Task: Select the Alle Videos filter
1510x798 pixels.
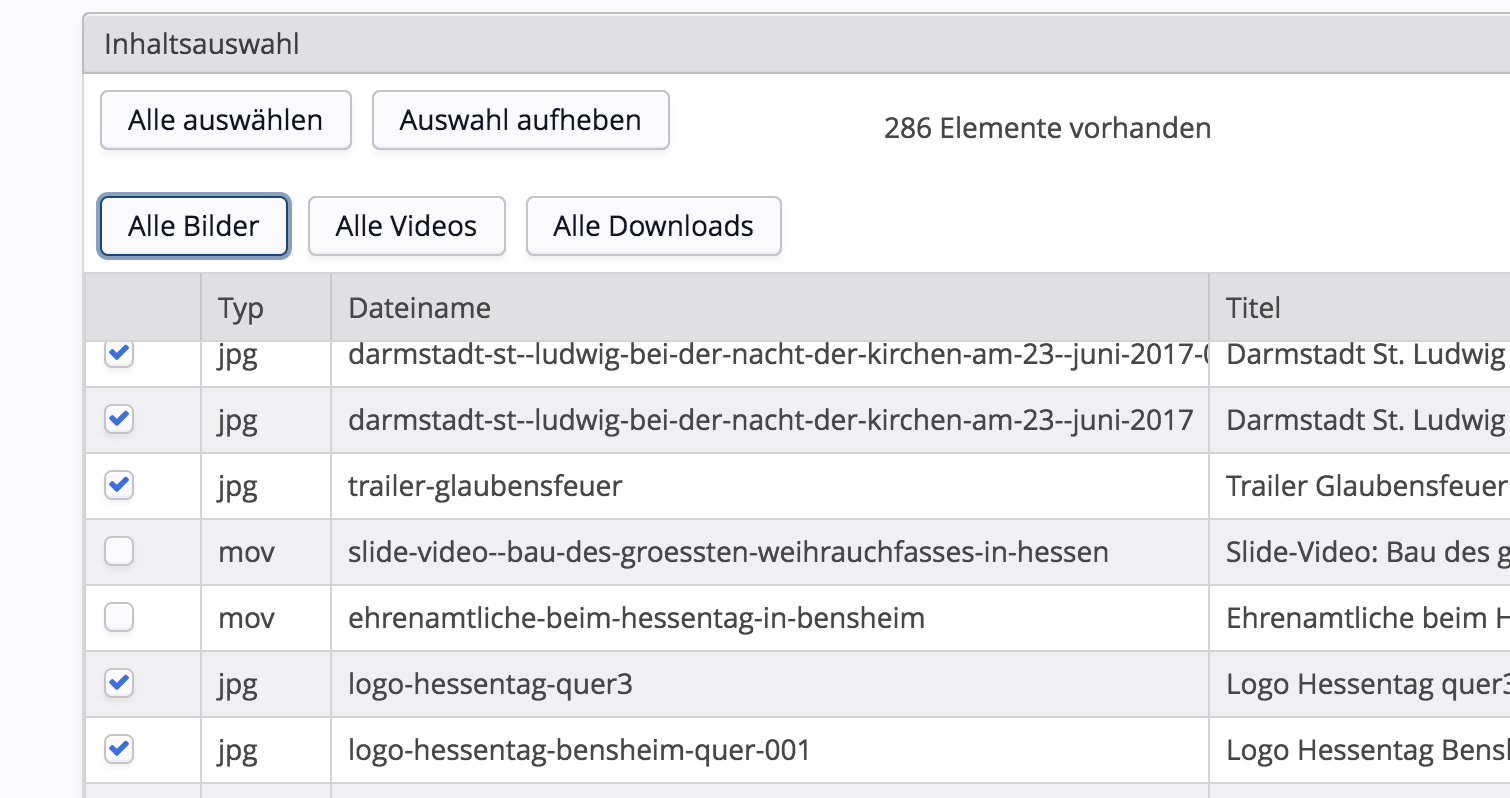Action: [406, 226]
